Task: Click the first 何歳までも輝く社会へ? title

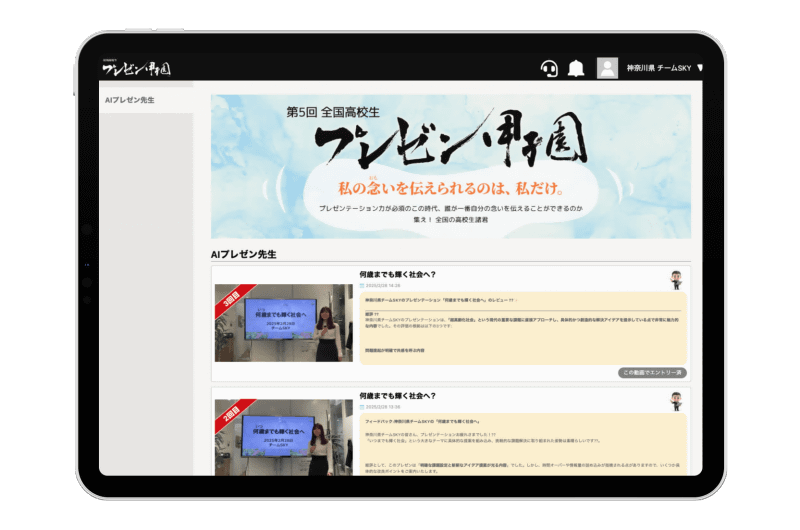Action: (397, 274)
